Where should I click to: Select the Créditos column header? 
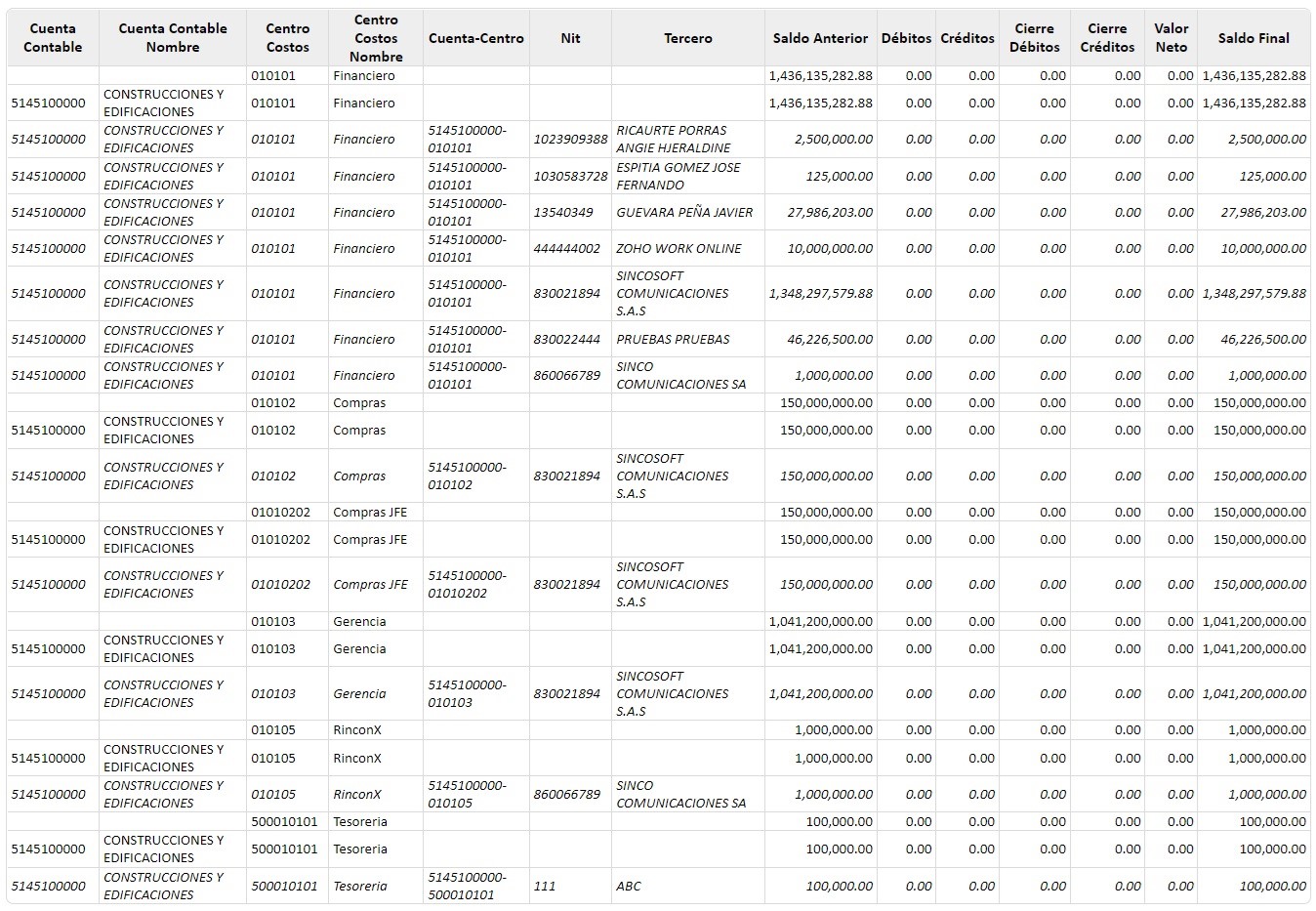click(x=967, y=38)
